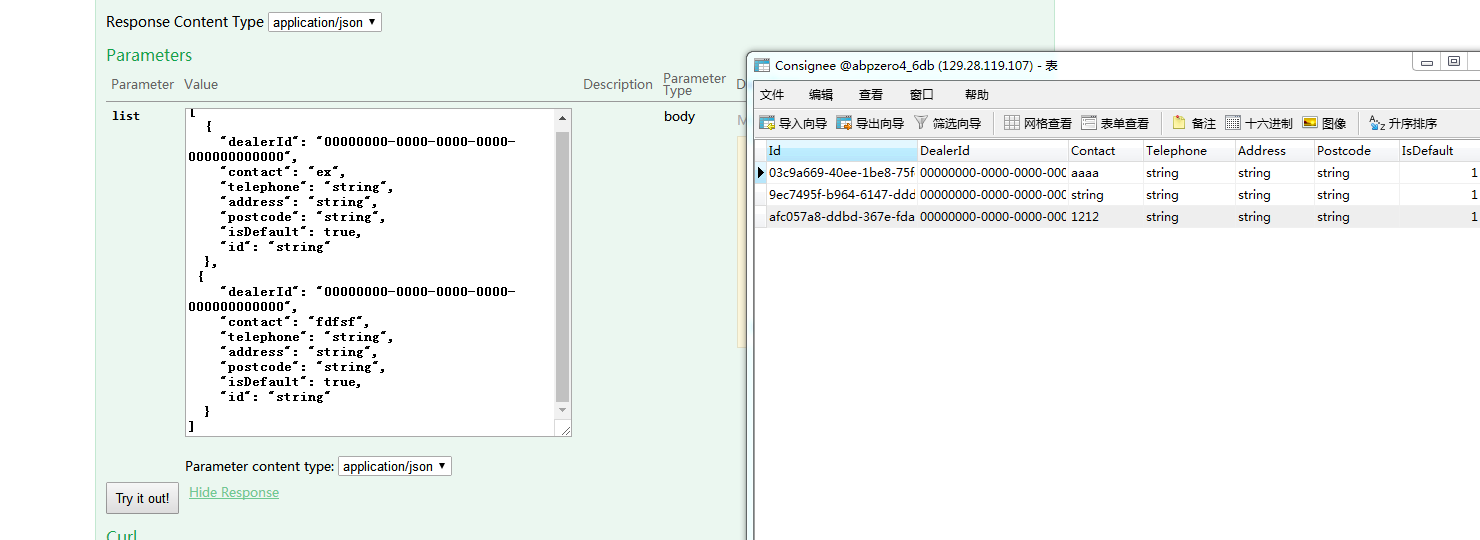Select the cell with Id afc057a8-ddbd-367e-fda
Image resolution: width=1480 pixels, height=540 pixels.
pos(841,217)
